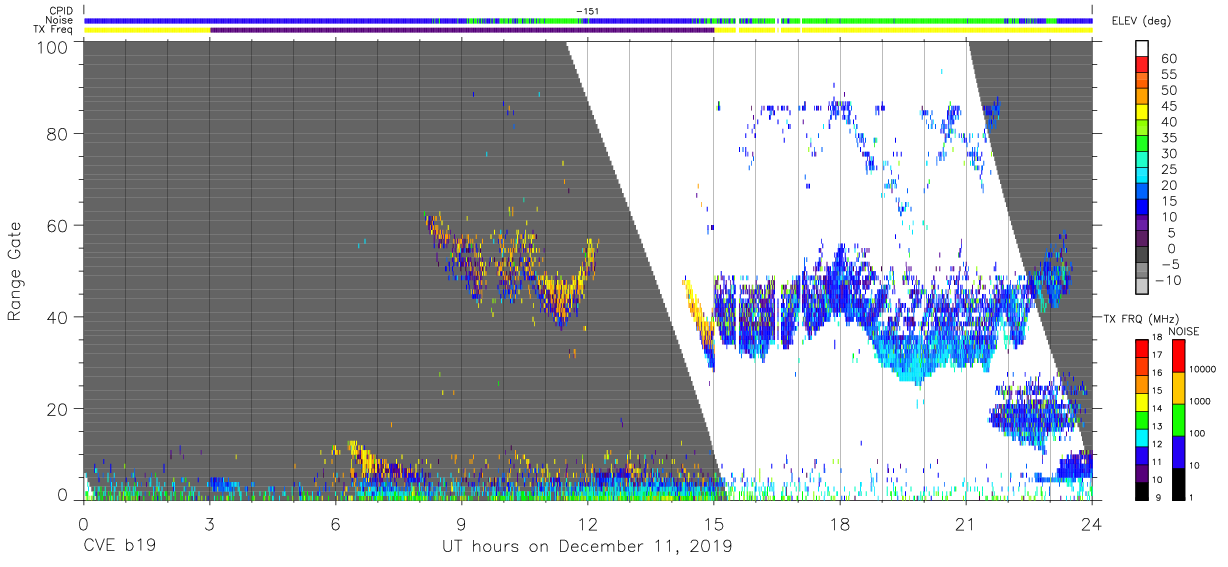Click the "1" value on NOISE colorbar

coord(1191,497)
